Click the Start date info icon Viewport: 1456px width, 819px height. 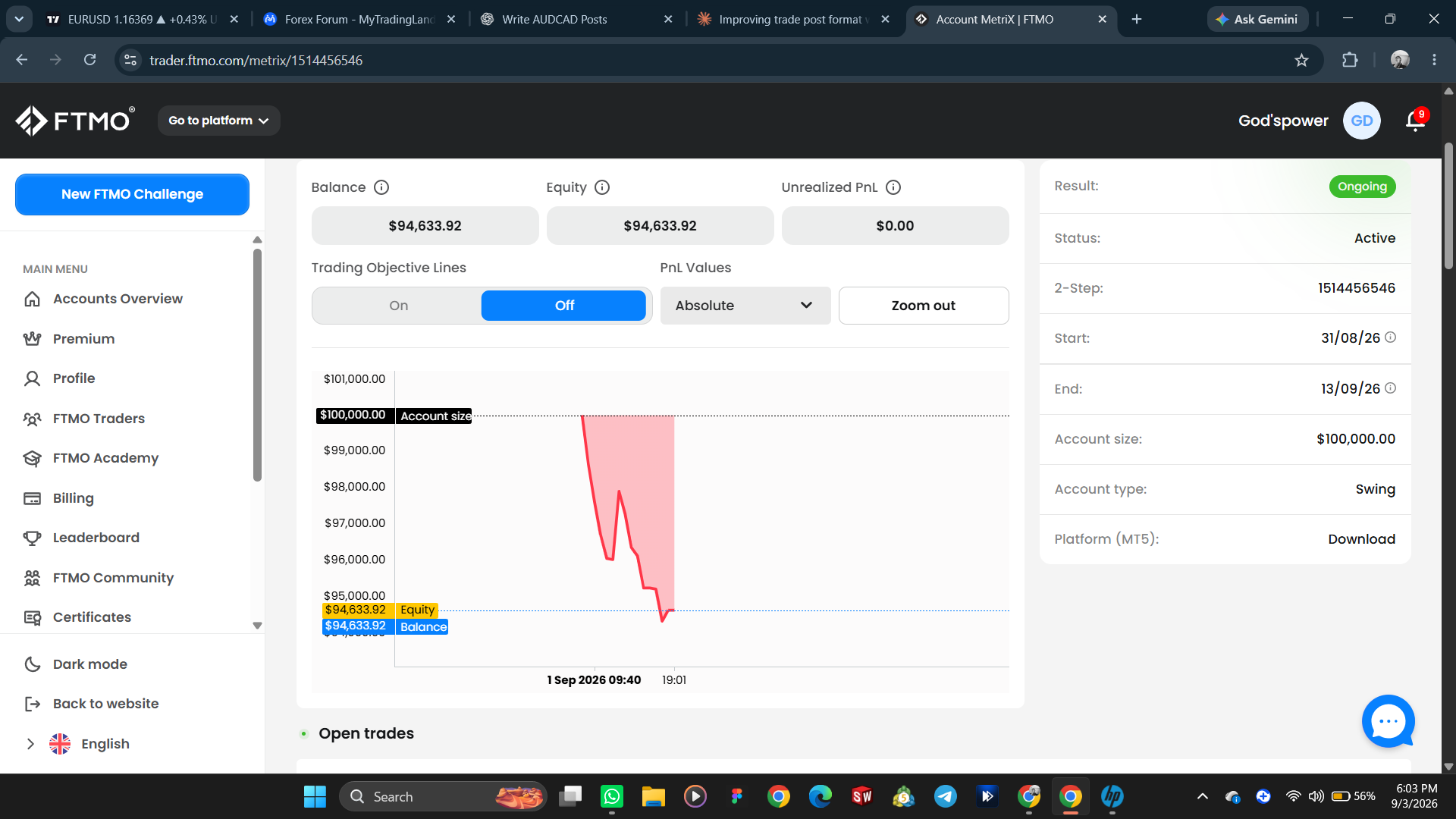coord(1390,337)
